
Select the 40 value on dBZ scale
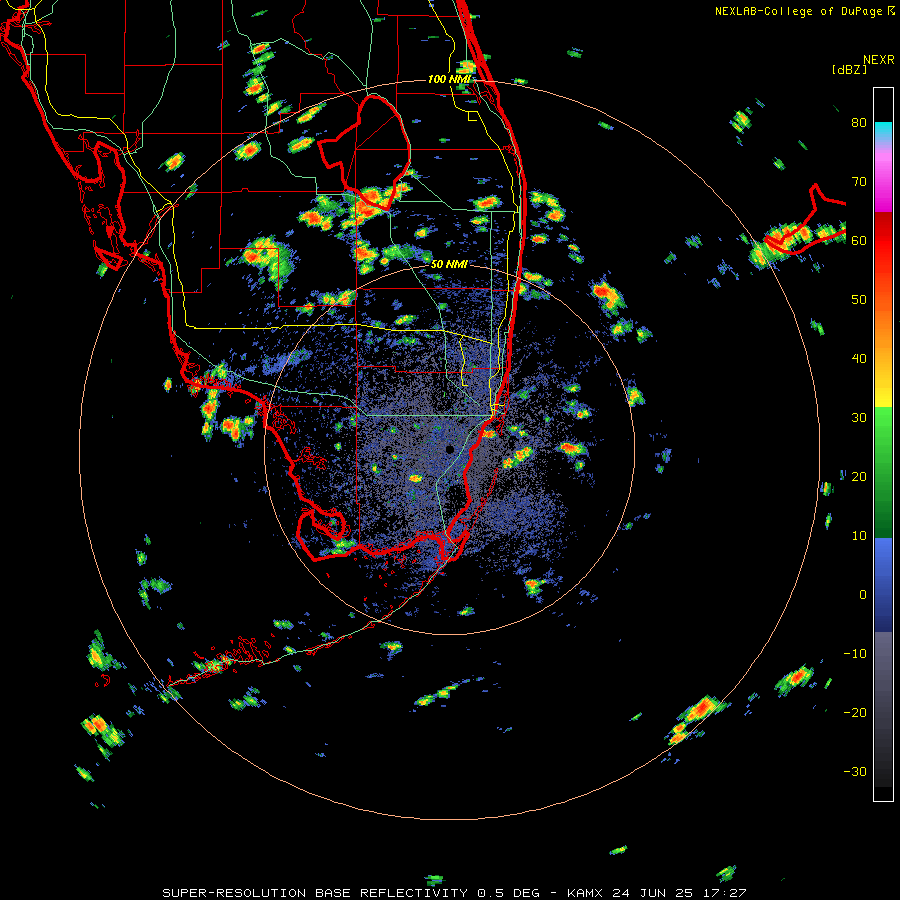(859, 359)
